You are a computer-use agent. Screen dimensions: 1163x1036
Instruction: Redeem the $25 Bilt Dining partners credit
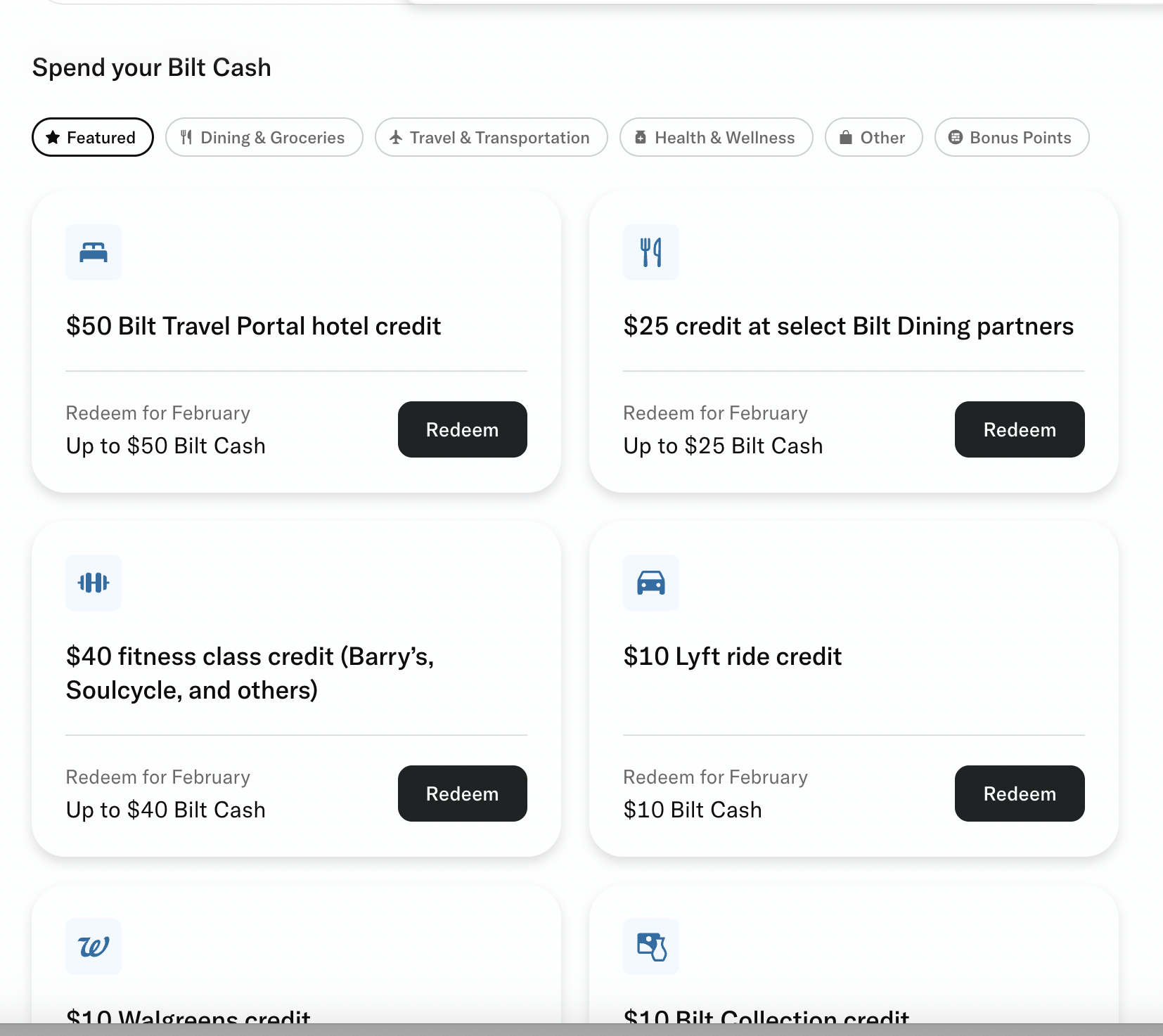[x=1019, y=429]
